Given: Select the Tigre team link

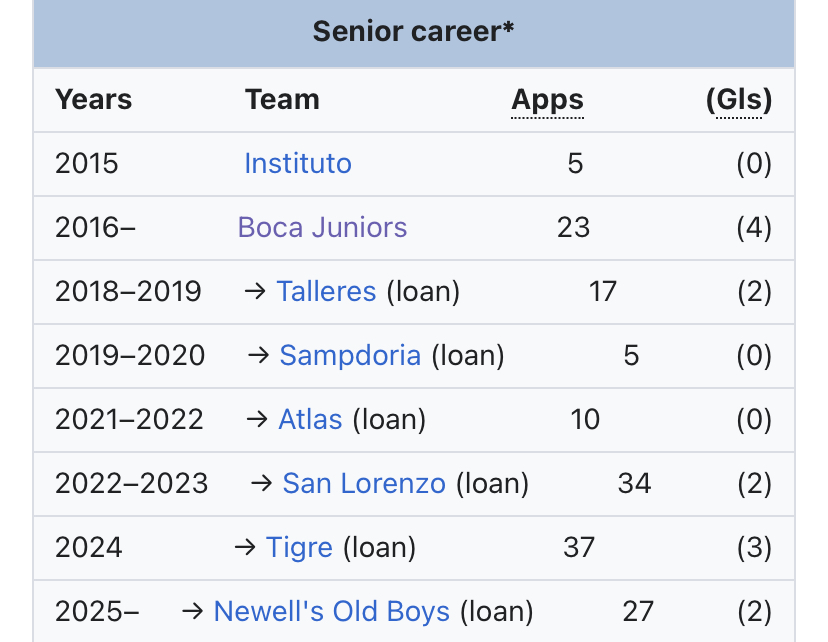Looking at the screenshot, I should point(299,547).
